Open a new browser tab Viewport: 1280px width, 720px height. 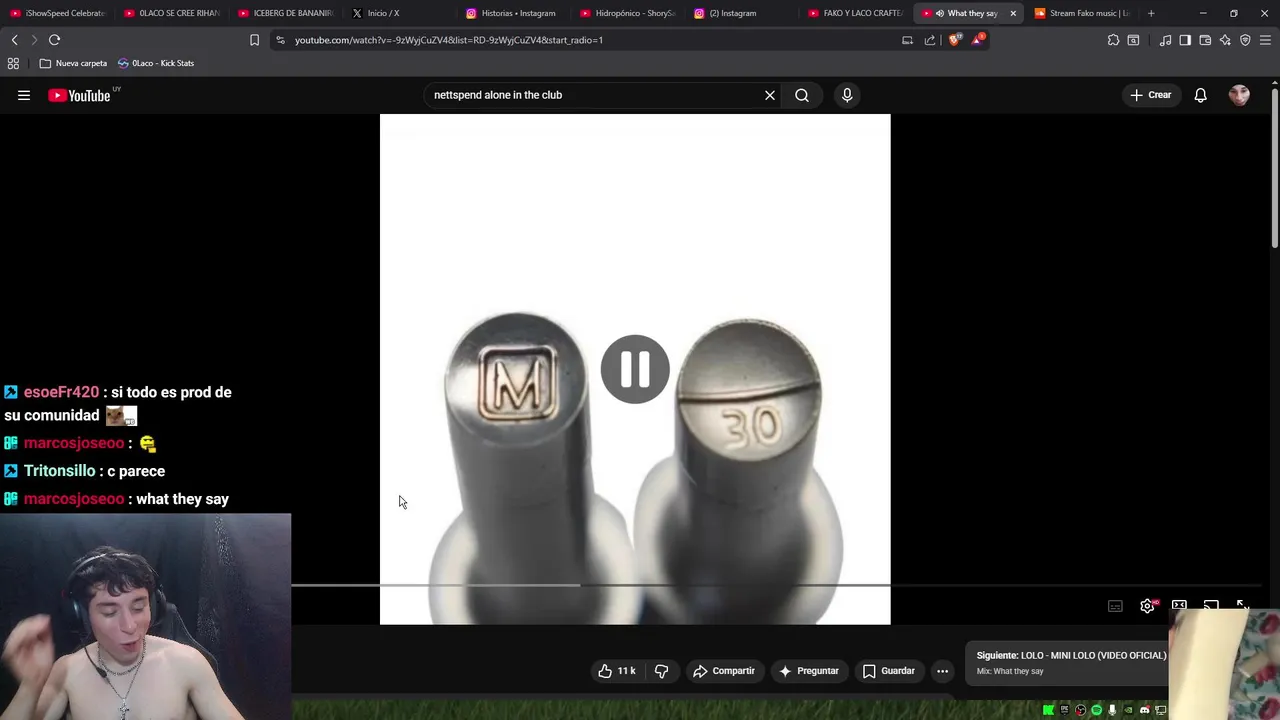(x=1151, y=13)
